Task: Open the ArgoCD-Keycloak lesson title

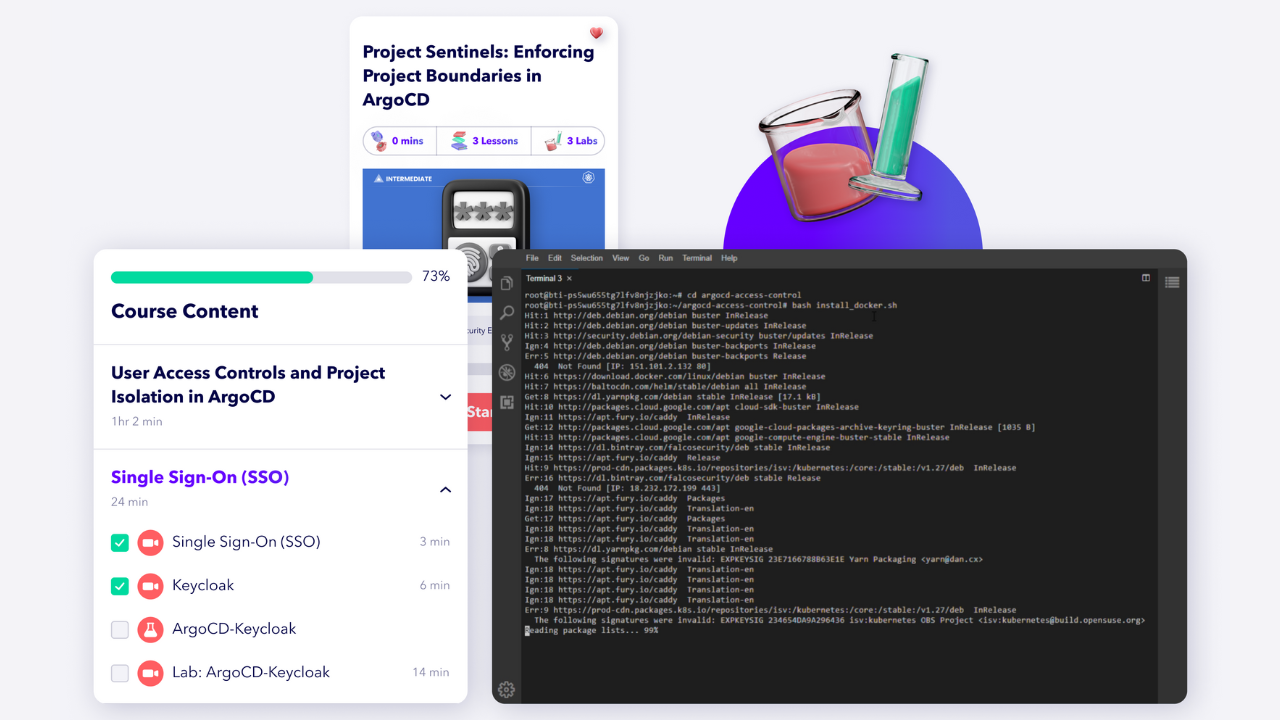Action: coord(234,629)
